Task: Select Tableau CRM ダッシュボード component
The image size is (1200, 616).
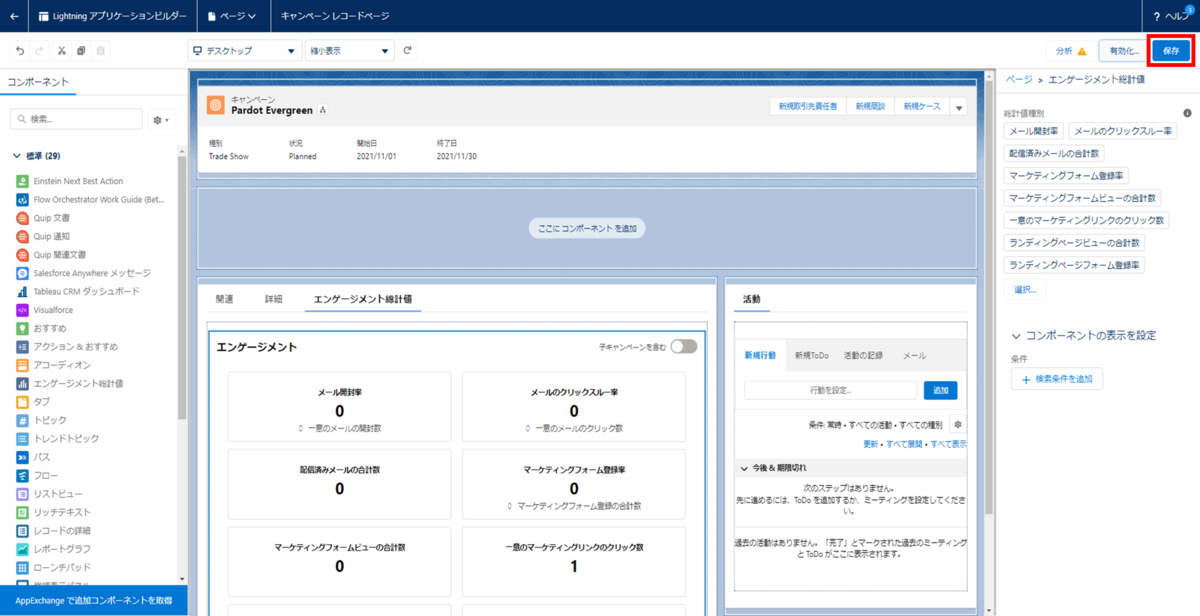Action: point(78,291)
